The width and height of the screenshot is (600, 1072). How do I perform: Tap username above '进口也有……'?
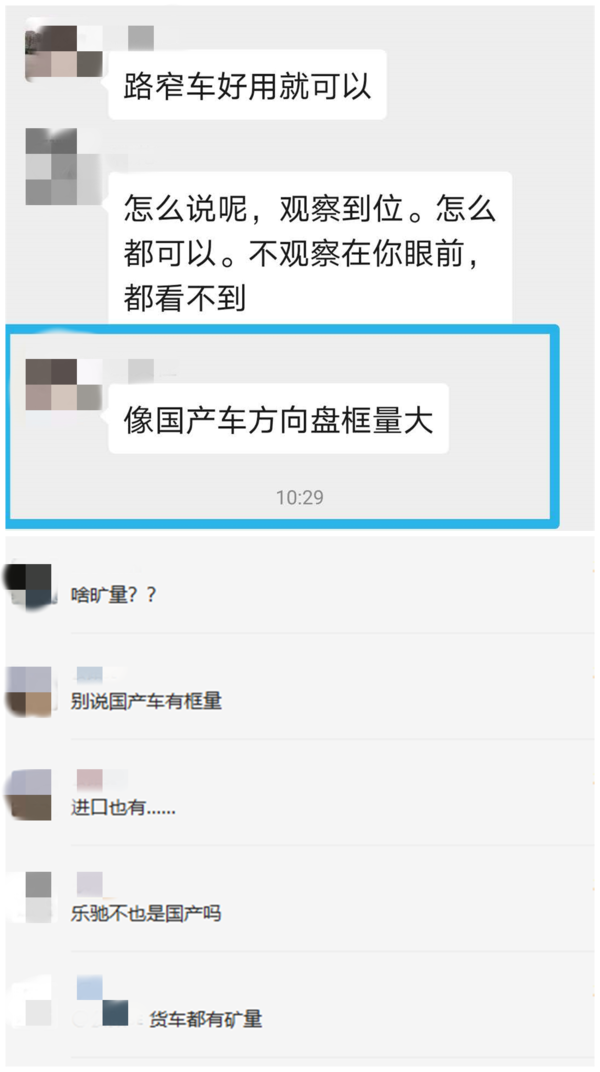point(90,779)
